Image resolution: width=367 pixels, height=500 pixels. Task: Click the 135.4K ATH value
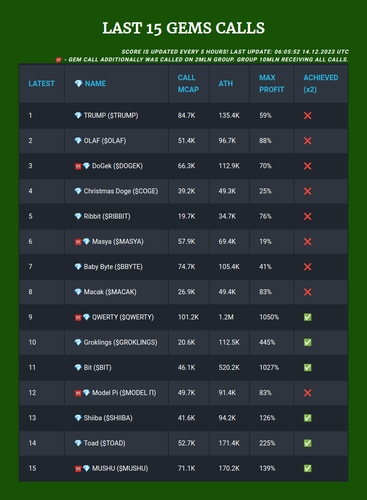(x=229, y=116)
